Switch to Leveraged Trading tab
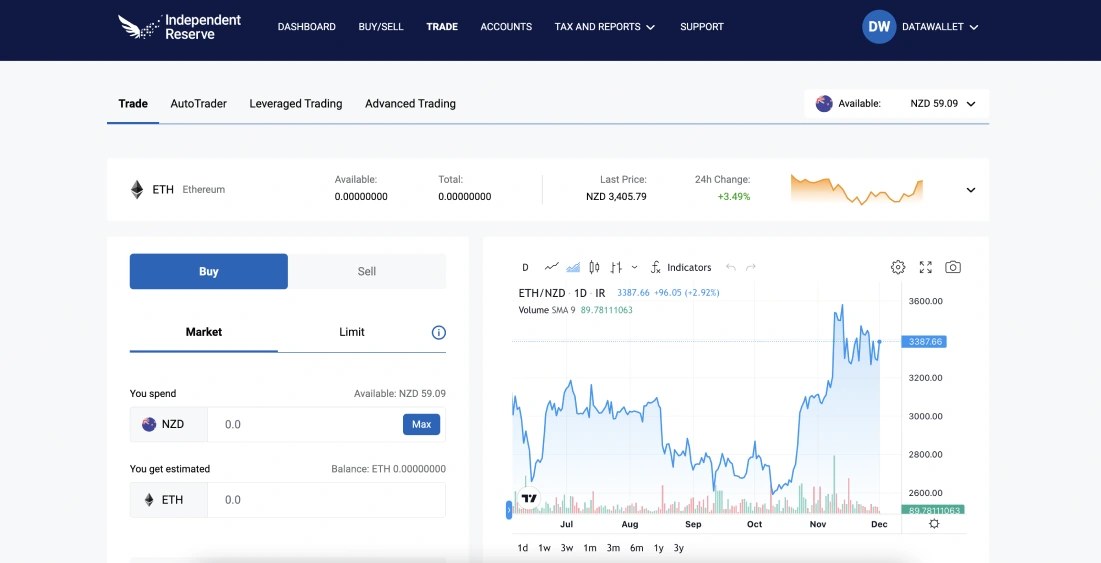Screen dimensions: 1101x563 pyautogui.click(x=296, y=103)
